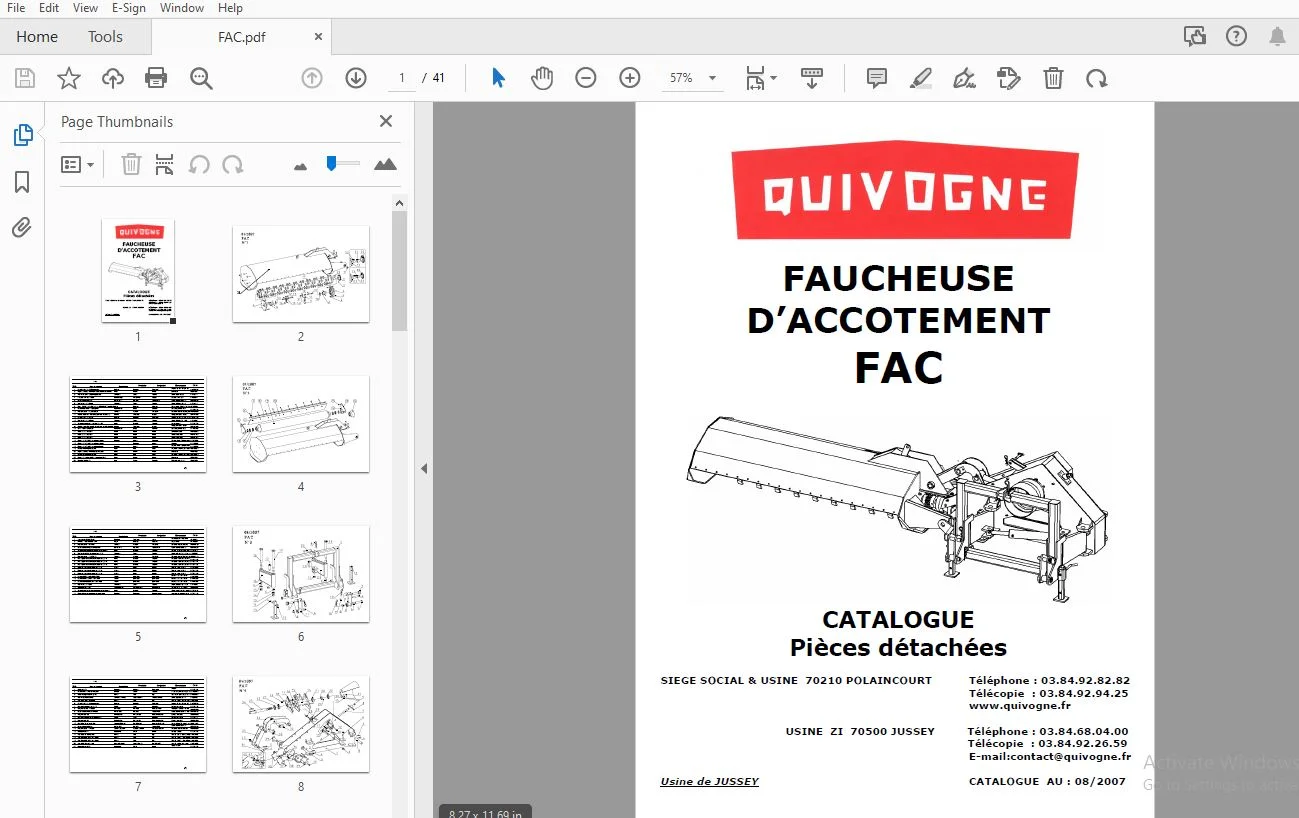Open the E-Sign menu
The width and height of the screenshot is (1299, 818).
(129, 8)
